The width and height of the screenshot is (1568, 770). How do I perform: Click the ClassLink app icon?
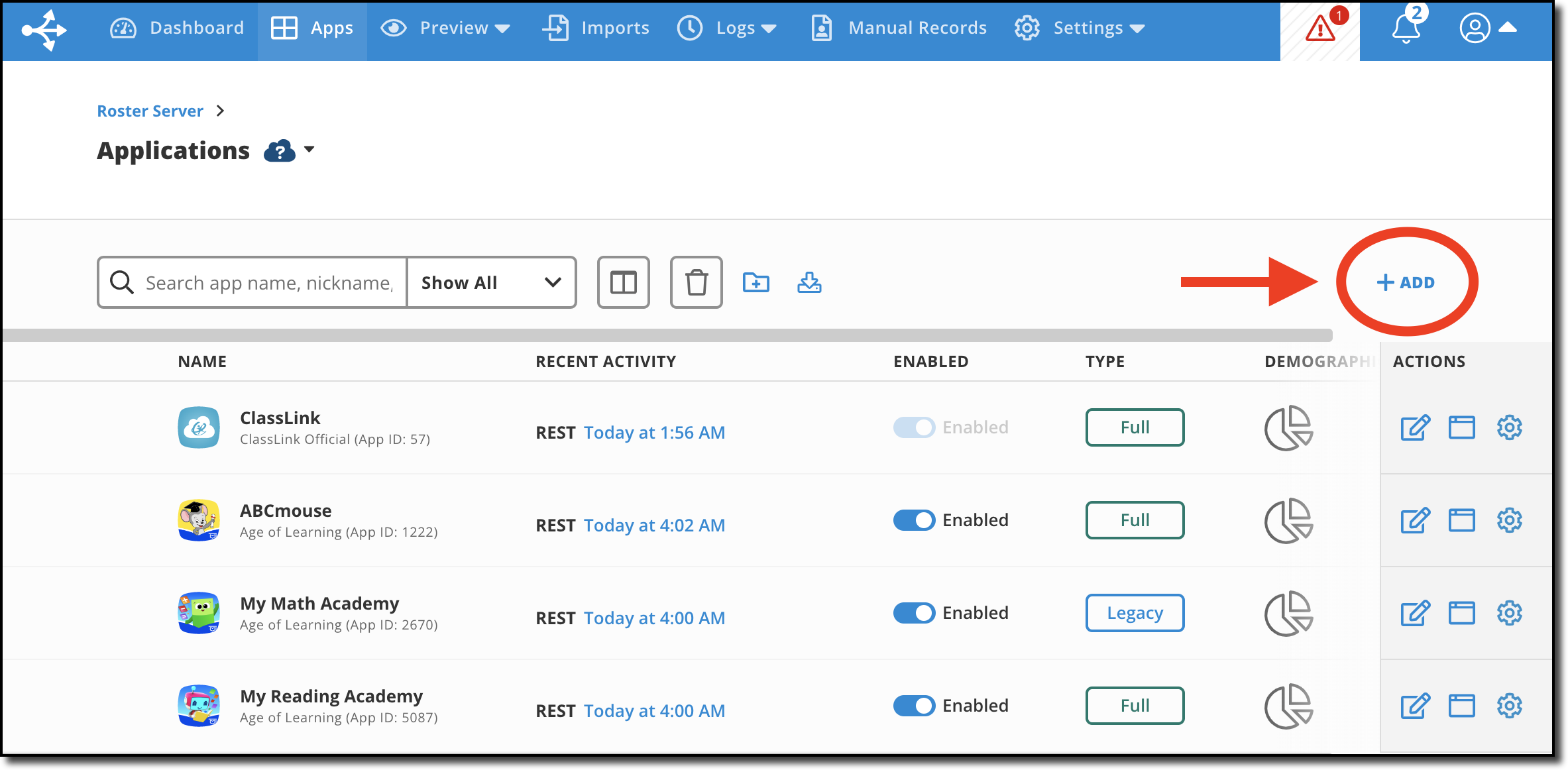click(x=199, y=427)
